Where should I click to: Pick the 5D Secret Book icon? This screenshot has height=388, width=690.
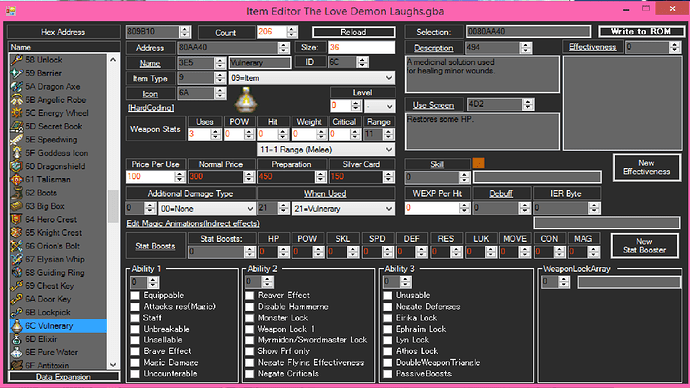click(17, 126)
